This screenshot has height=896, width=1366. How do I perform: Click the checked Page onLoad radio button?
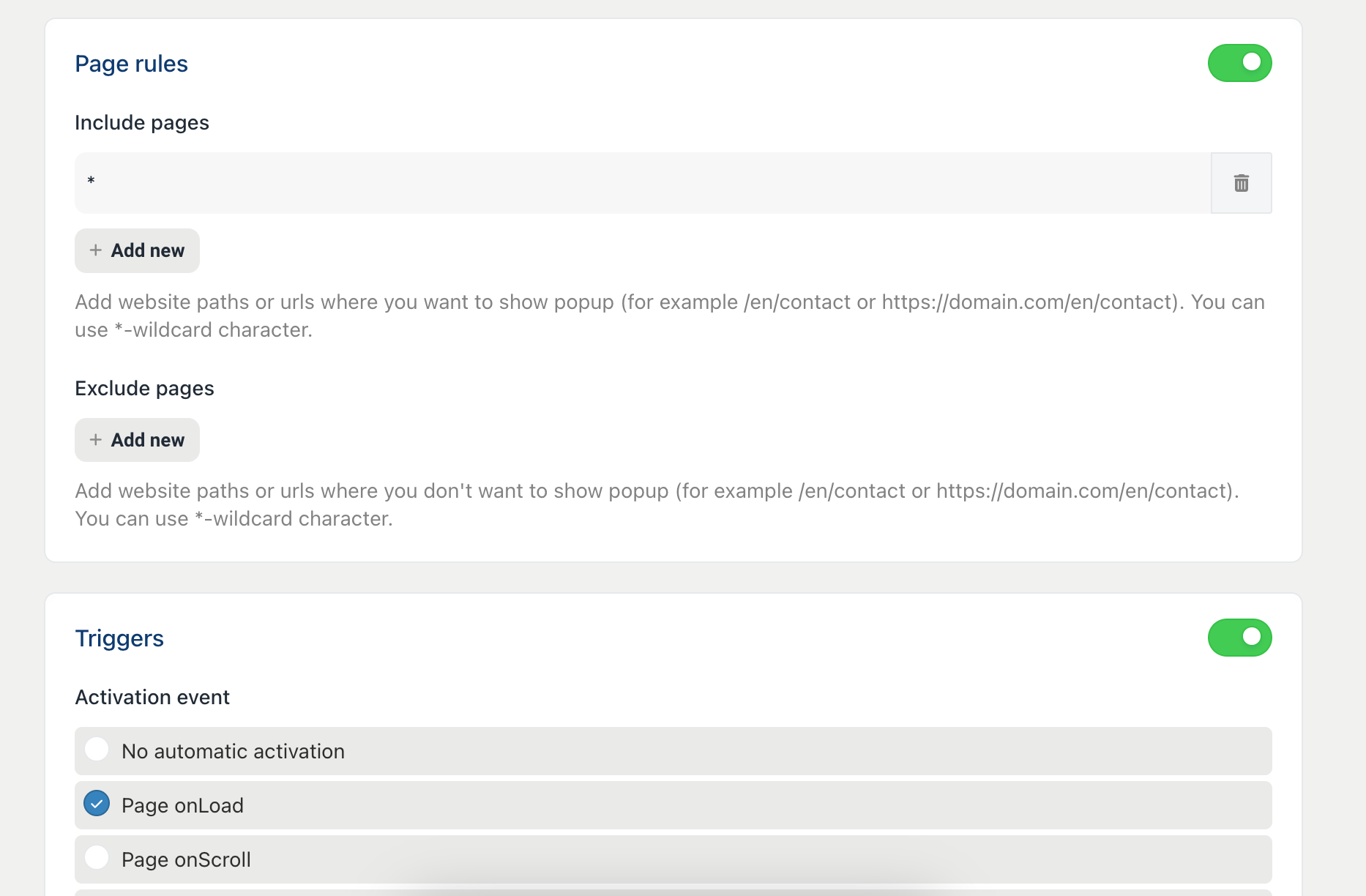pyautogui.click(x=97, y=804)
